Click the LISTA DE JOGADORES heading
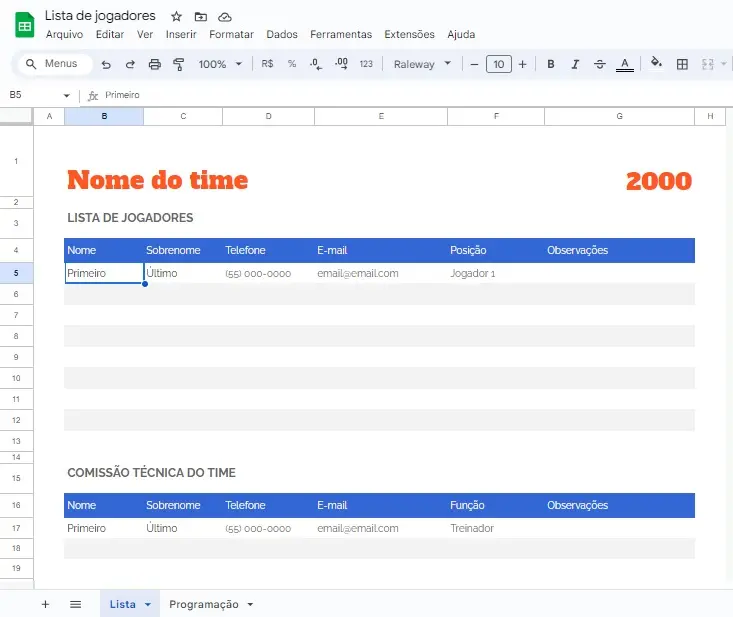 (130, 218)
